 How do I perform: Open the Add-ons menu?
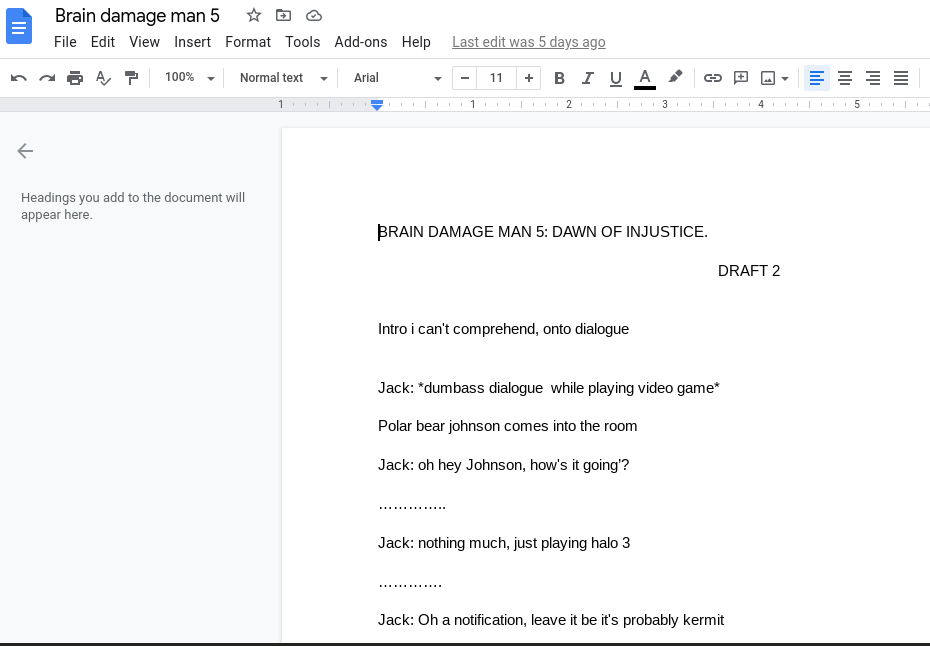tap(361, 42)
